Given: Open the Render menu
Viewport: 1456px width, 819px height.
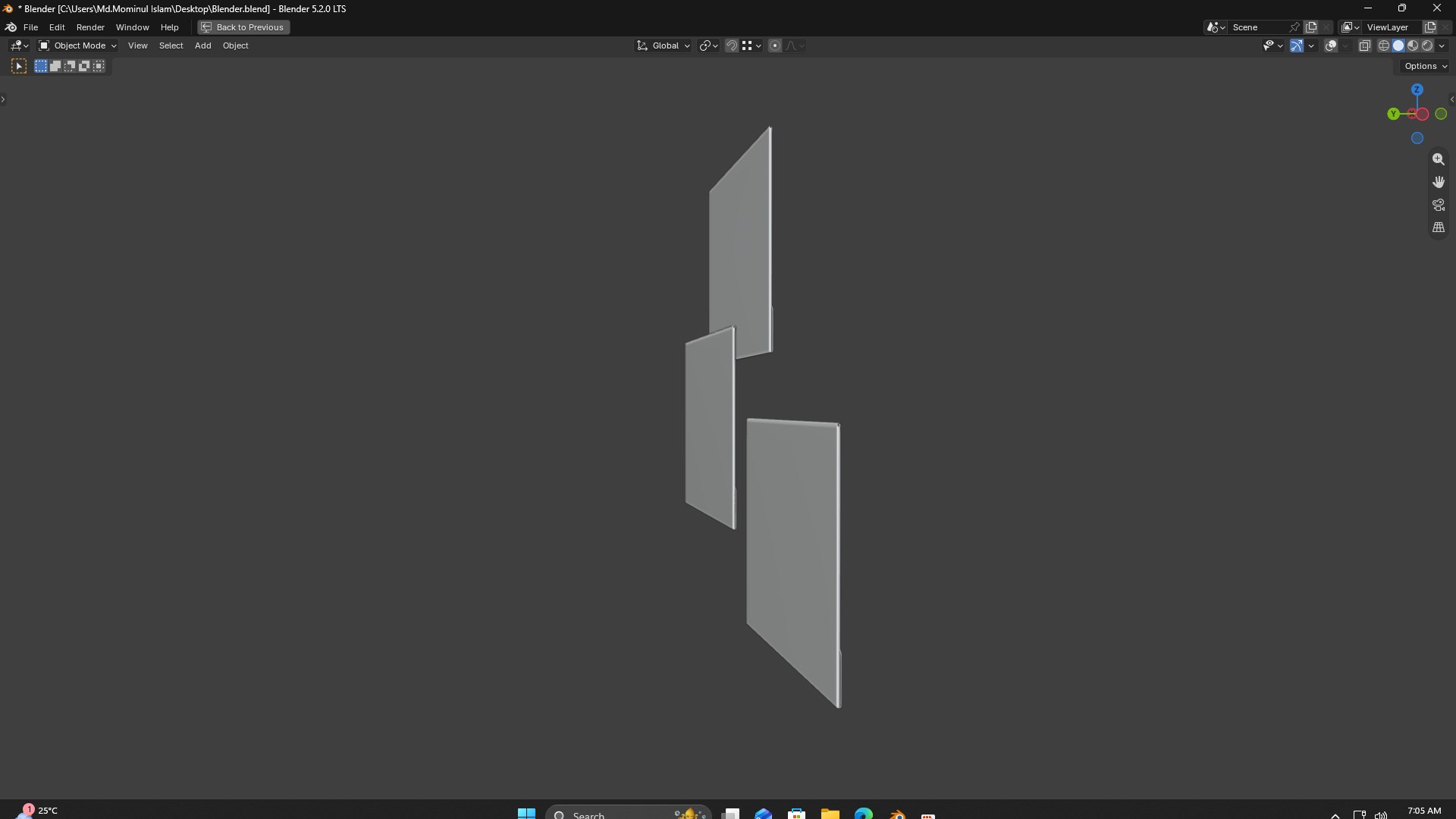Looking at the screenshot, I should point(90,27).
